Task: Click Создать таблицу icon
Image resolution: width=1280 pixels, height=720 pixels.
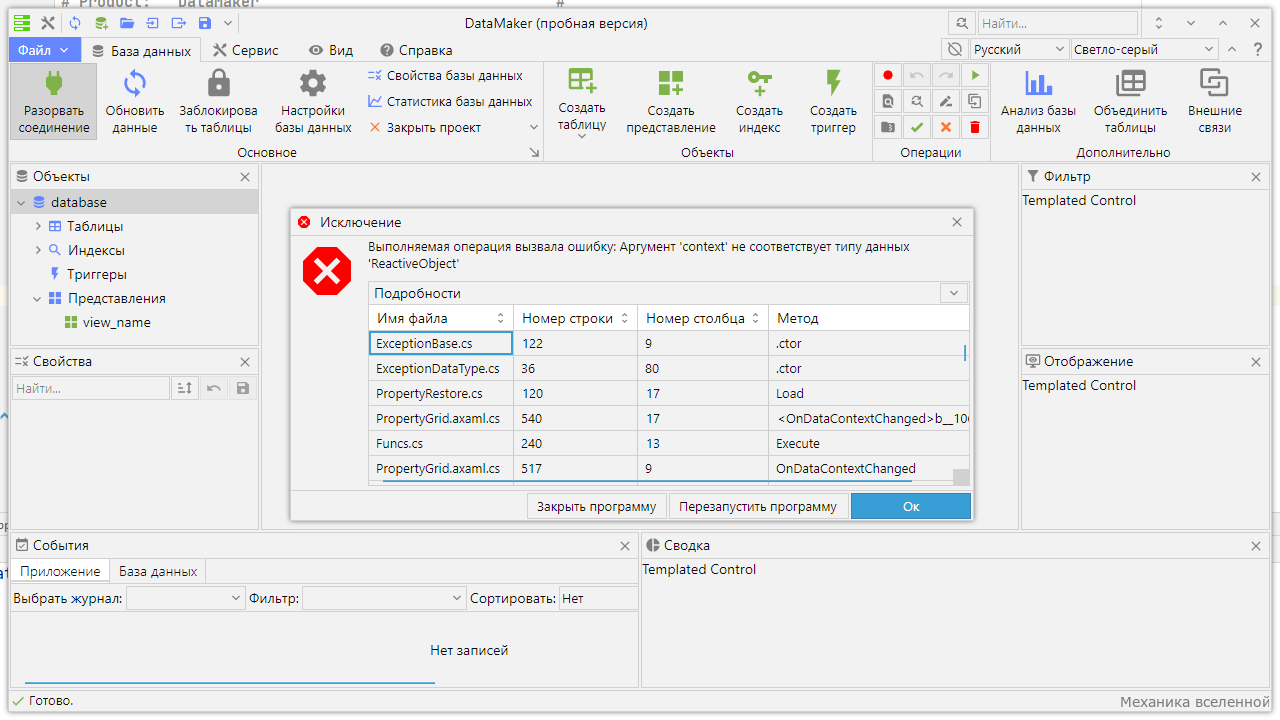Action: (x=582, y=80)
